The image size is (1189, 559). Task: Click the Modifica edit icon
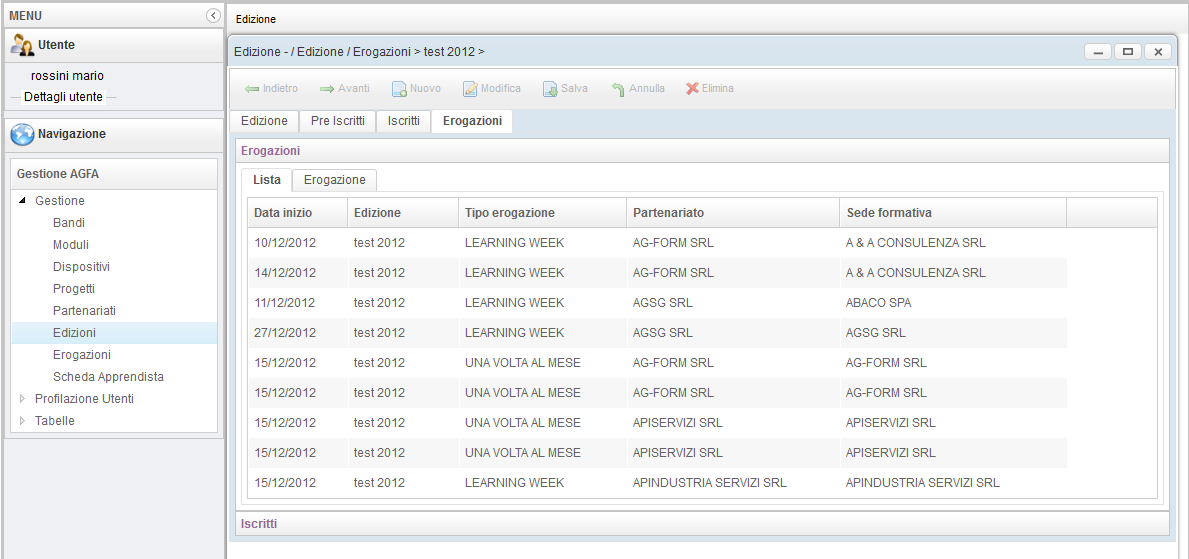point(470,89)
